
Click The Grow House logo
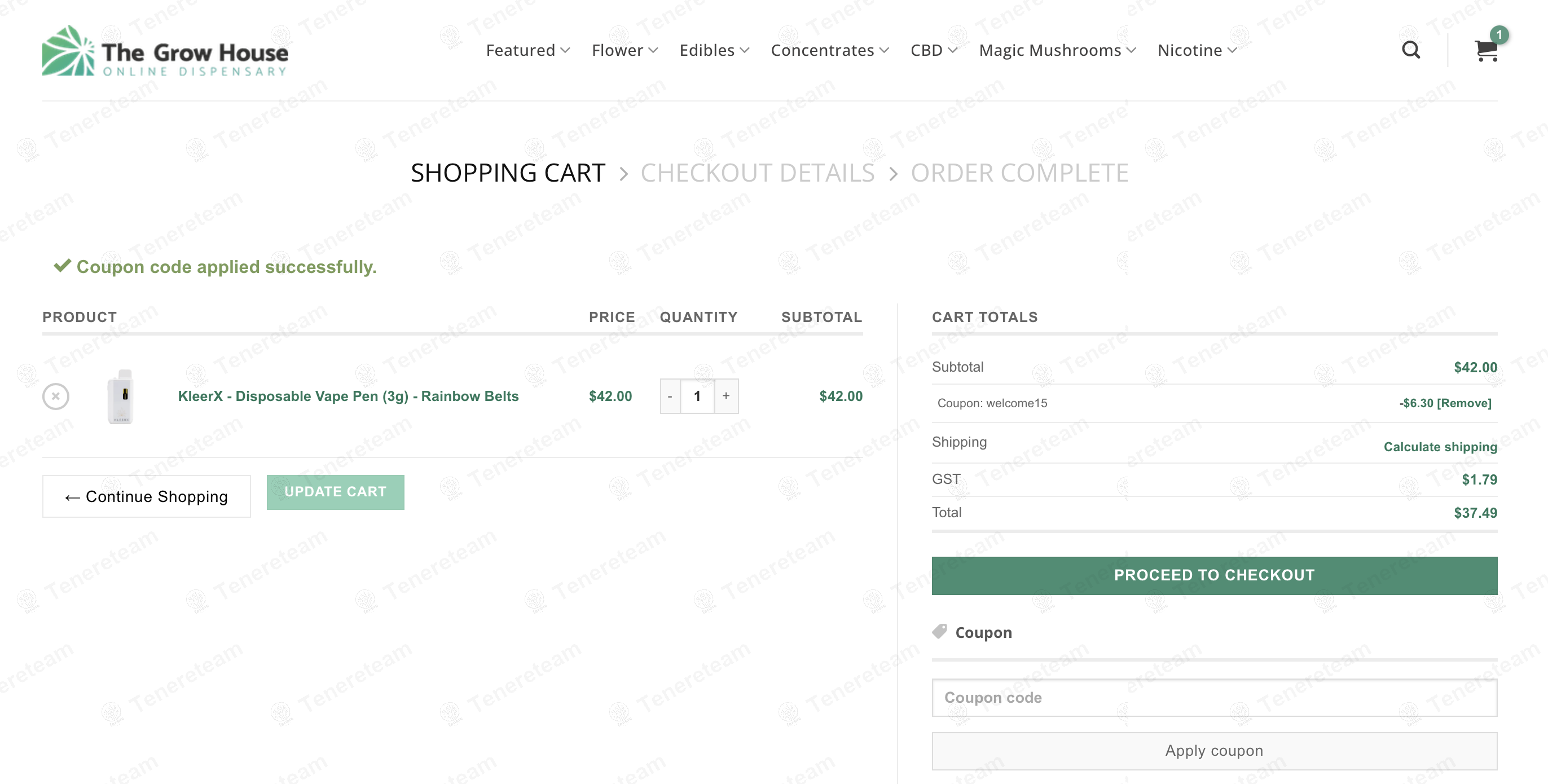tap(165, 51)
